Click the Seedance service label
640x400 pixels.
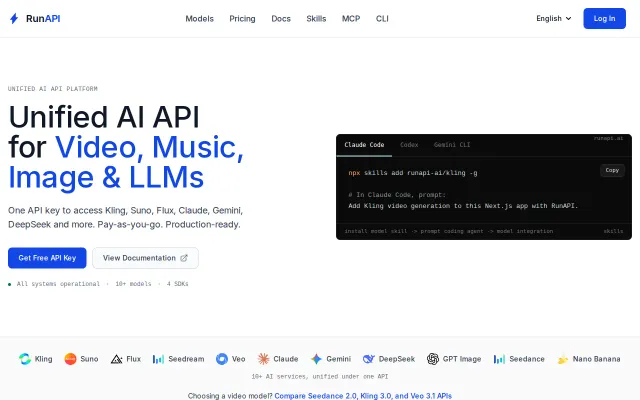(x=527, y=359)
